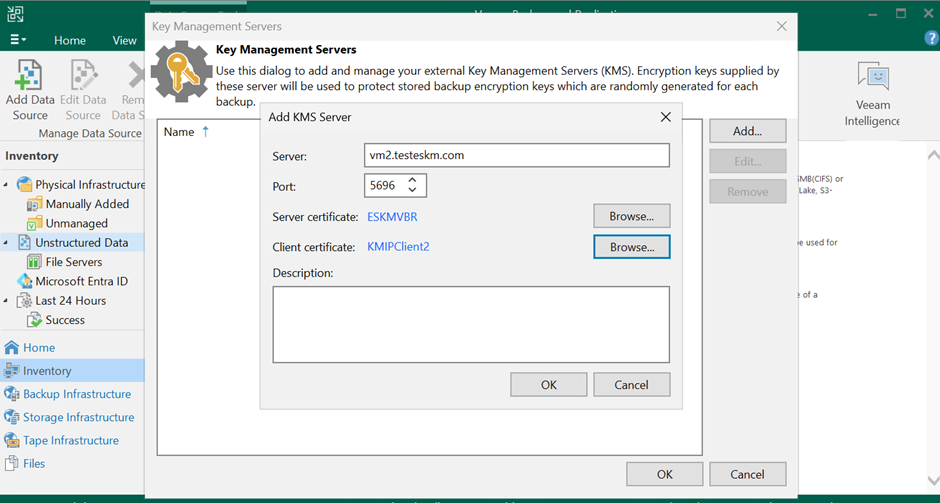Browse for the server certificate
940x503 pixels.
click(x=632, y=216)
